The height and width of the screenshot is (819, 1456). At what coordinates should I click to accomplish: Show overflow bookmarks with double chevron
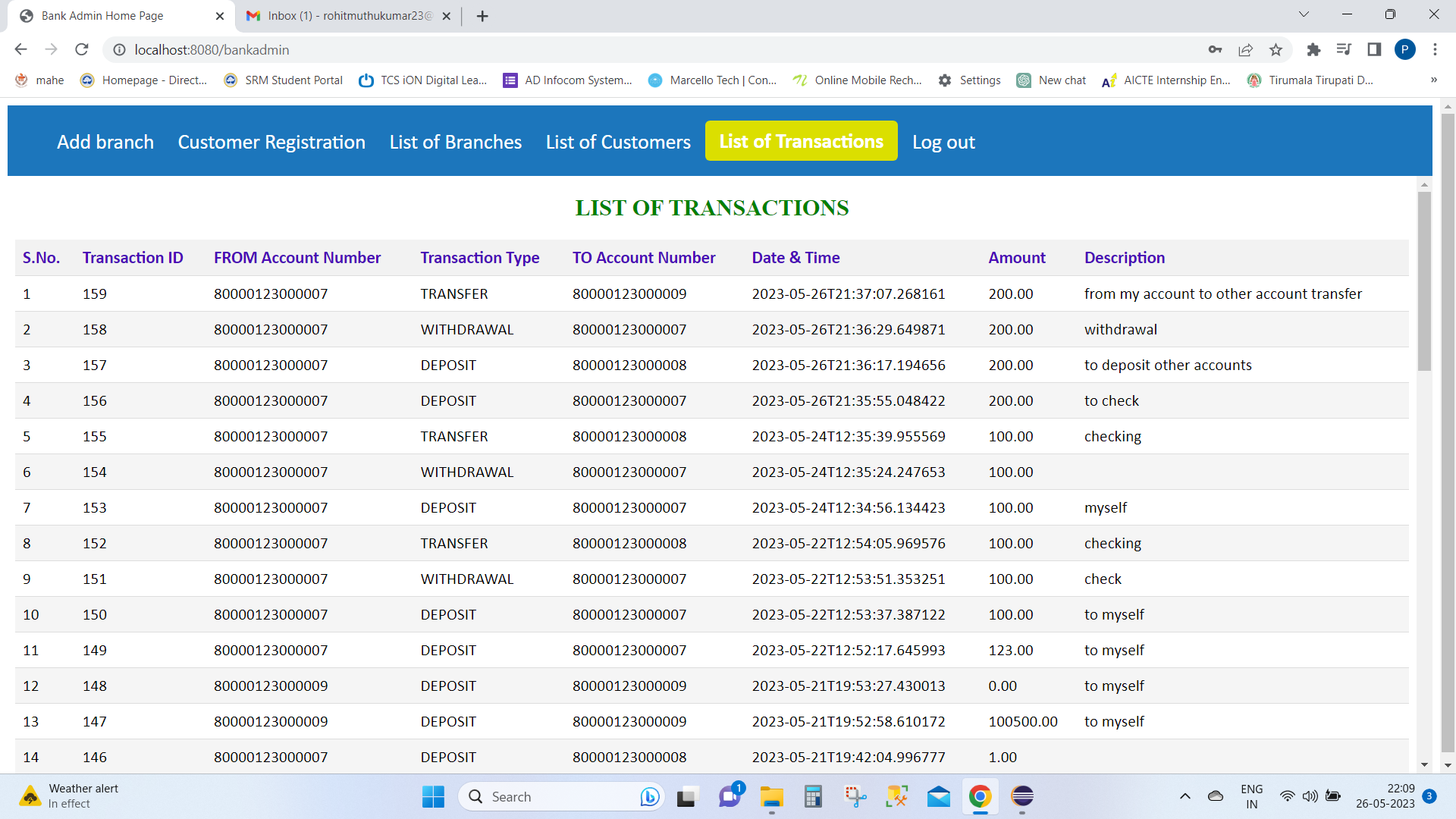[x=1434, y=80]
